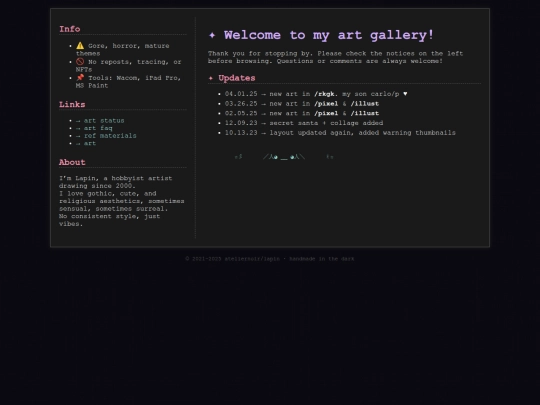The image size is (540, 405).
Task: Click the '12.09.23 secret santa' update entry
Action: (x=304, y=123)
